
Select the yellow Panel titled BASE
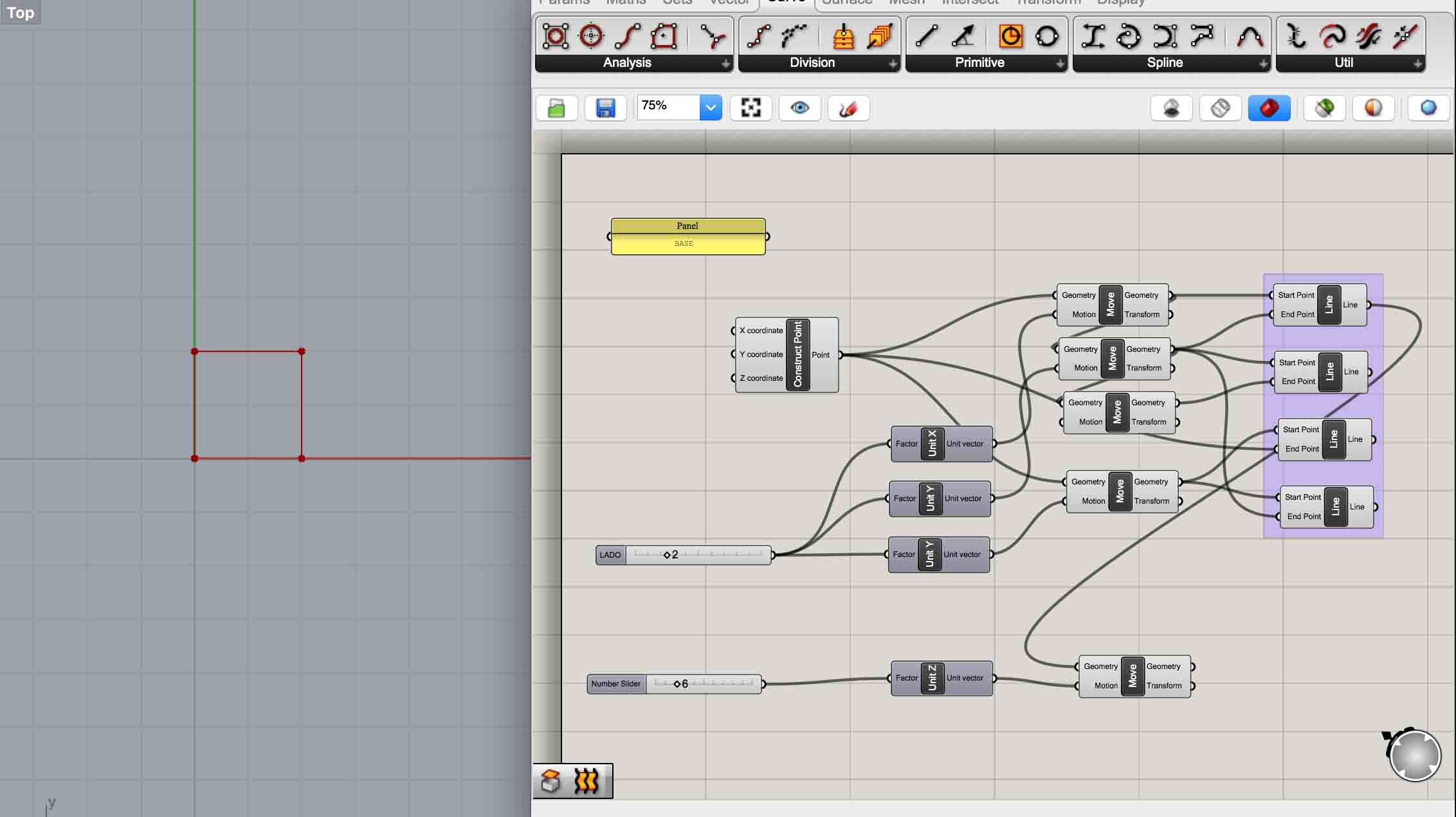(687, 237)
